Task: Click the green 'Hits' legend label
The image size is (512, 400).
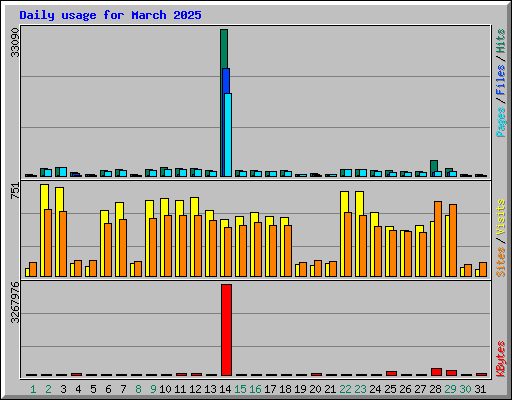Action: pyautogui.click(x=501, y=41)
